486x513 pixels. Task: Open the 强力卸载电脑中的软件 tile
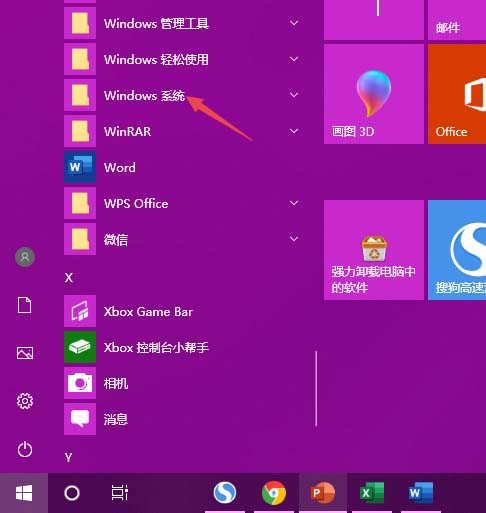point(374,250)
